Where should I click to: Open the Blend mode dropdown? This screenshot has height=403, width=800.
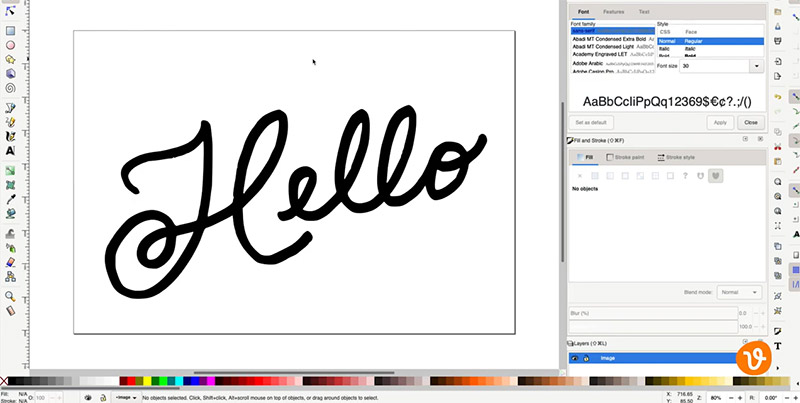point(739,292)
